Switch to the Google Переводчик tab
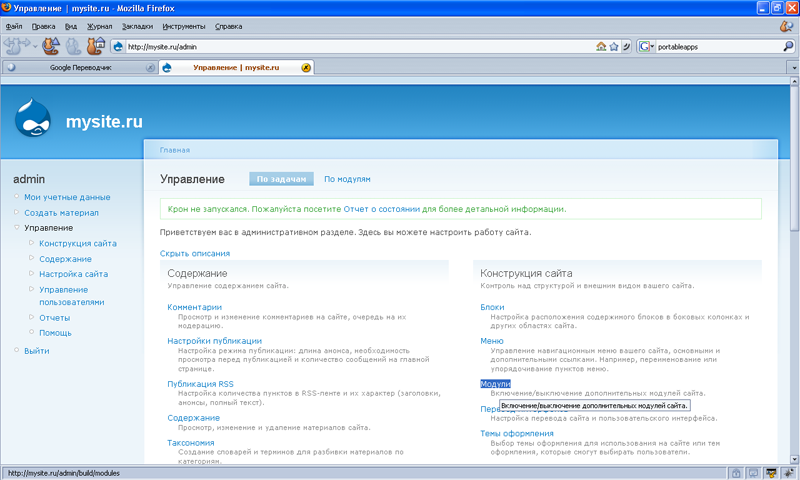800x480 pixels. coord(80,67)
